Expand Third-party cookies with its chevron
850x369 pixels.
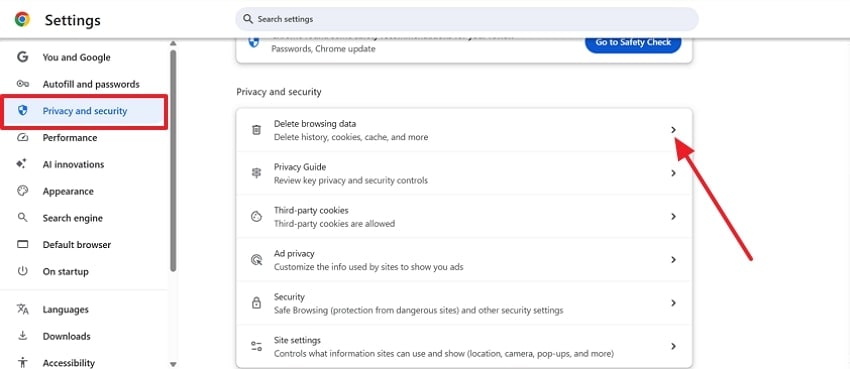coord(673,216)
